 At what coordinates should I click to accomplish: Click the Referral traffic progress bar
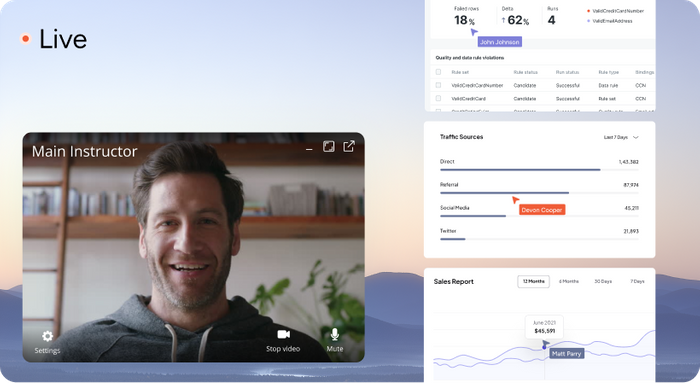tap(539, 193)
